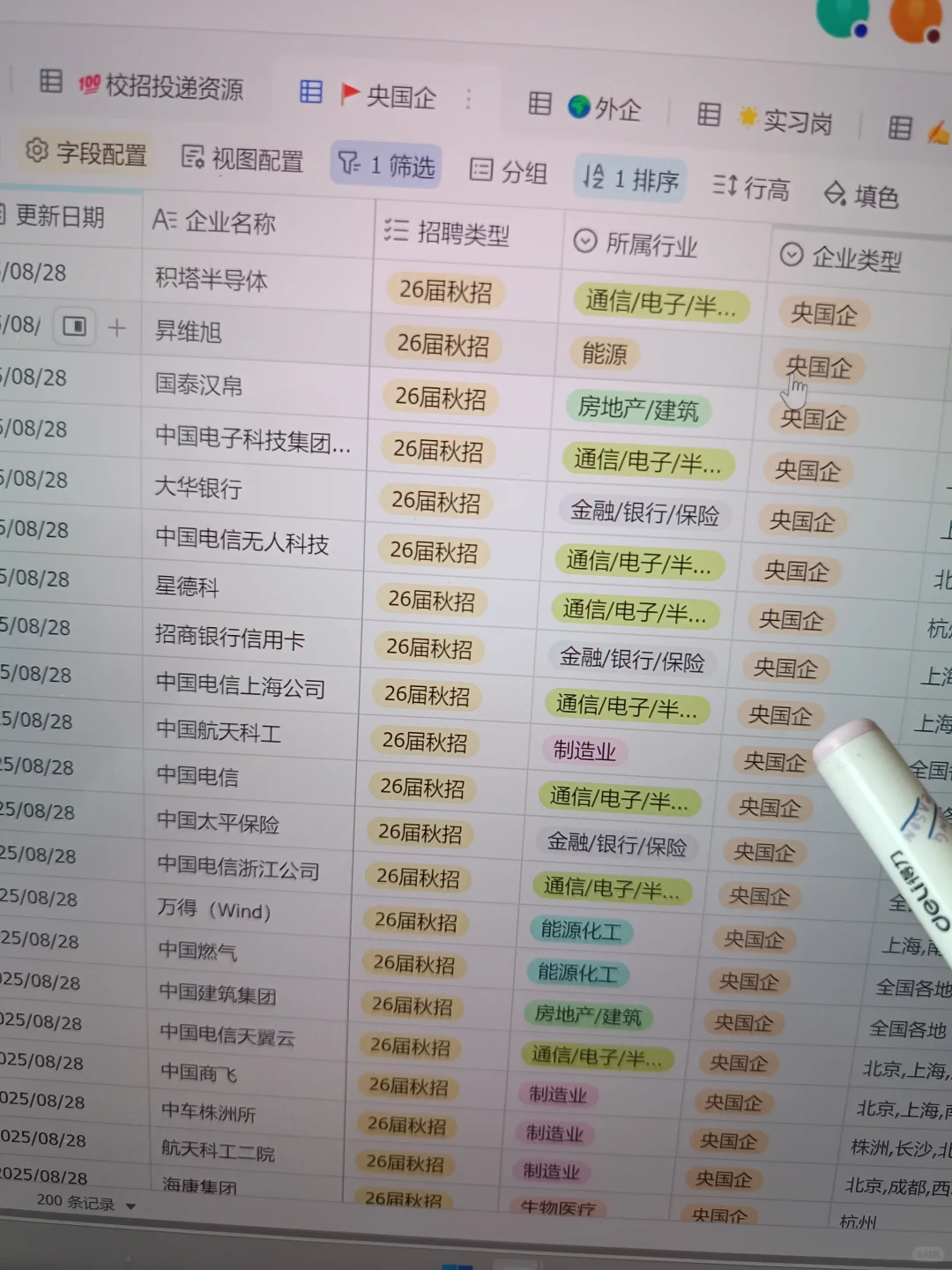Viewport: 952px width, 1270px height.
Task: Open the 分组 grouping options
Action: tap(509, 171)
